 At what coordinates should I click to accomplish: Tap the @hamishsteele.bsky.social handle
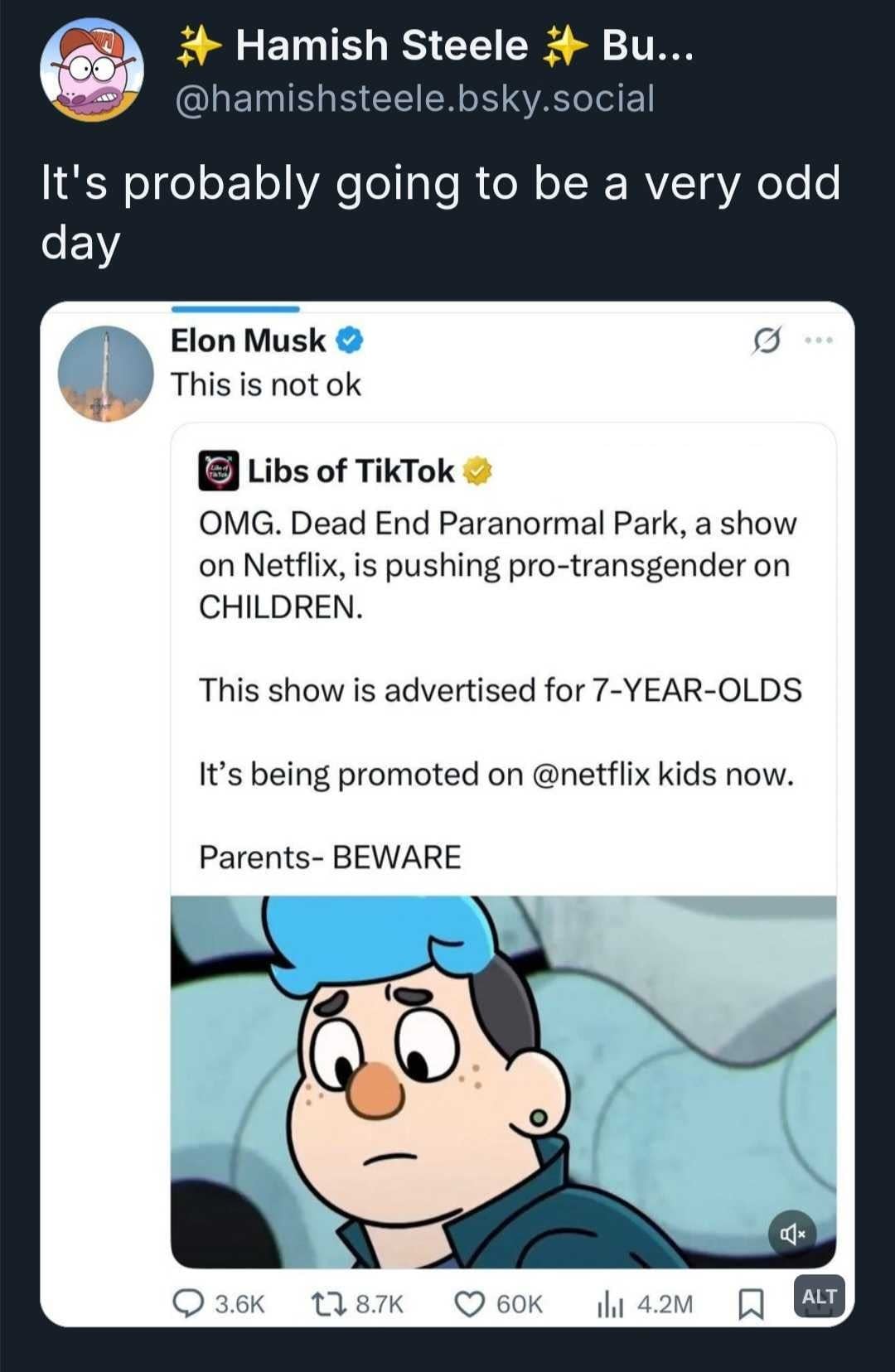pos(414,99)
